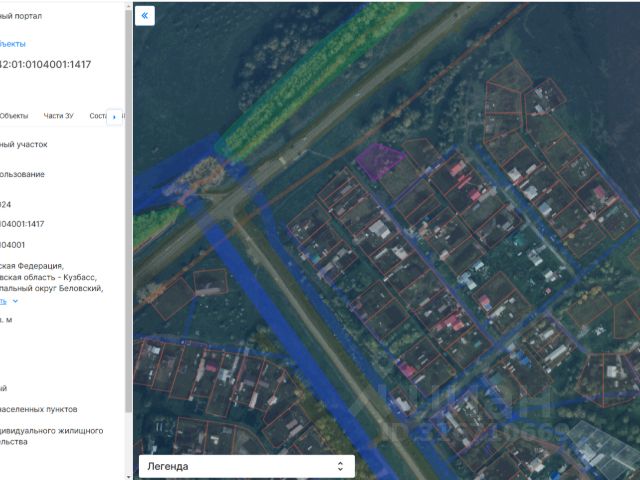Click the 'ская Федерация' address line
Viewport: 640px width, 480px height.
click(32, 266)
